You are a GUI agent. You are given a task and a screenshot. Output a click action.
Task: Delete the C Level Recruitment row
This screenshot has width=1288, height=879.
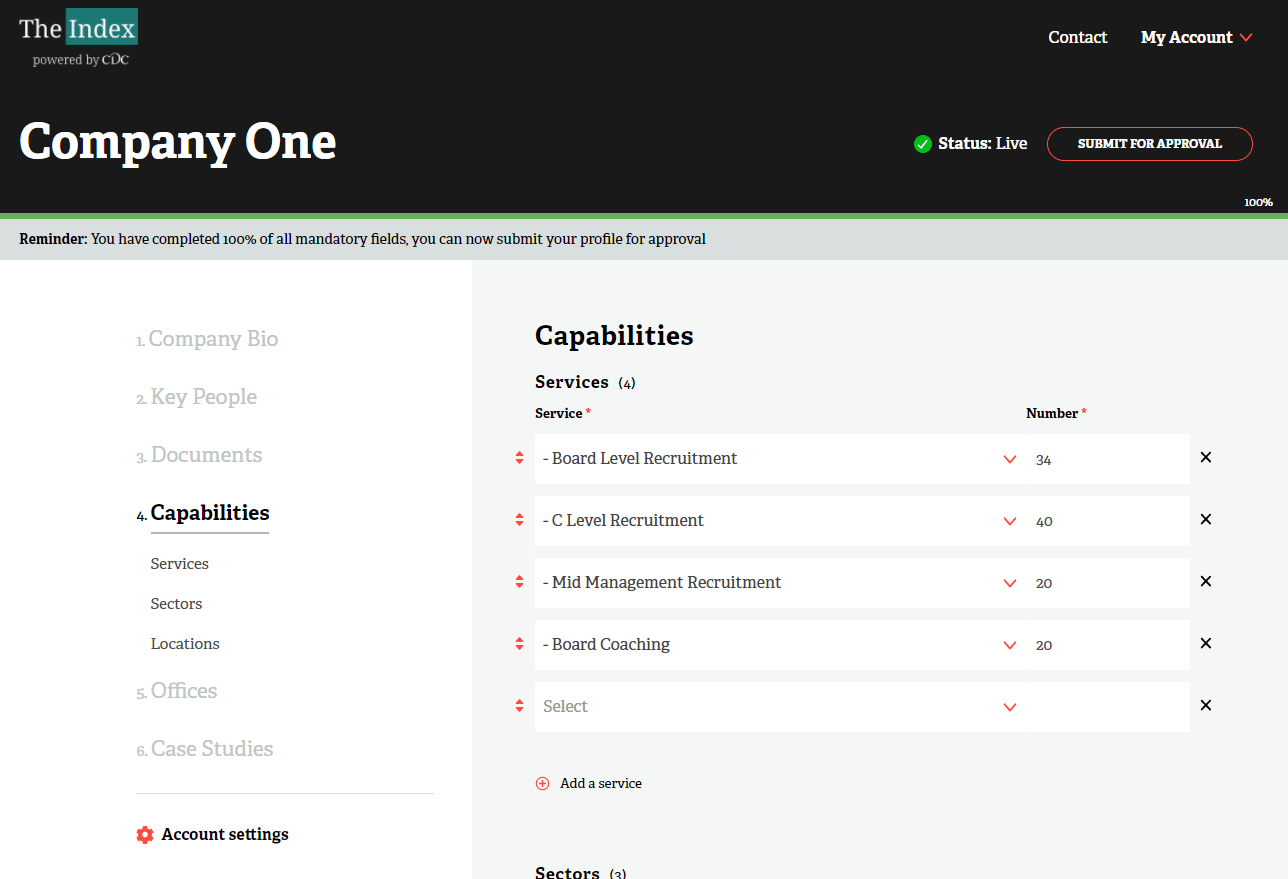pyautogui.click(x=1205, y=520)
